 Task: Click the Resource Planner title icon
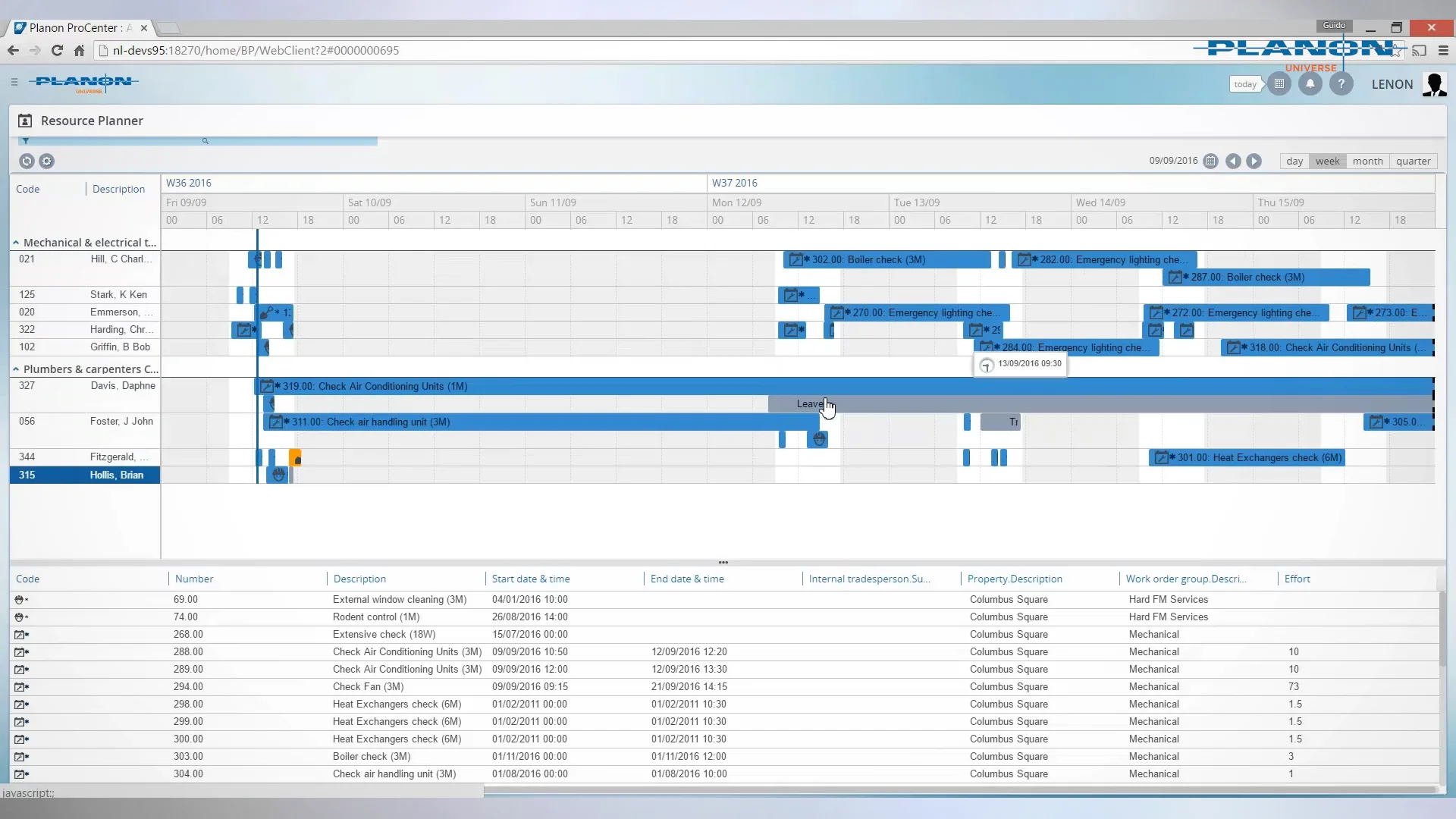[25, 121]
